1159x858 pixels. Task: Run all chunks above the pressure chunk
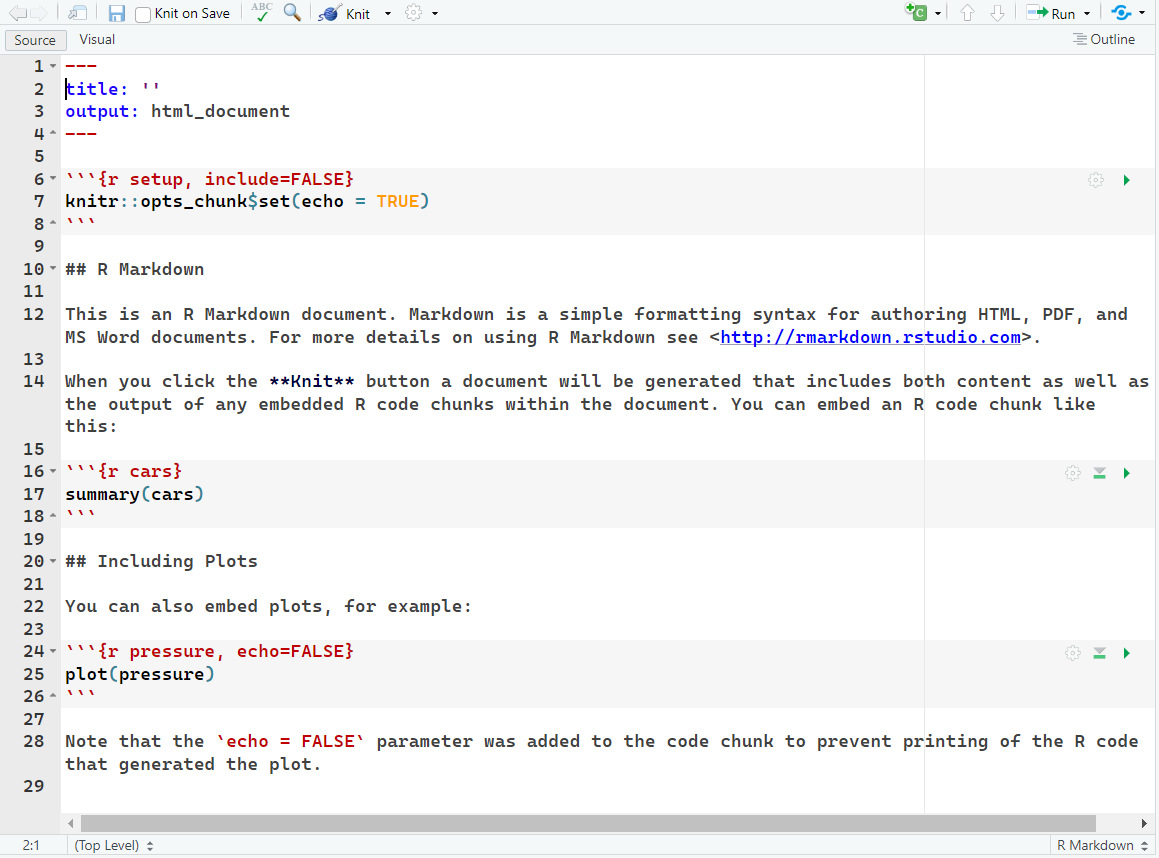click(1100, 653)
